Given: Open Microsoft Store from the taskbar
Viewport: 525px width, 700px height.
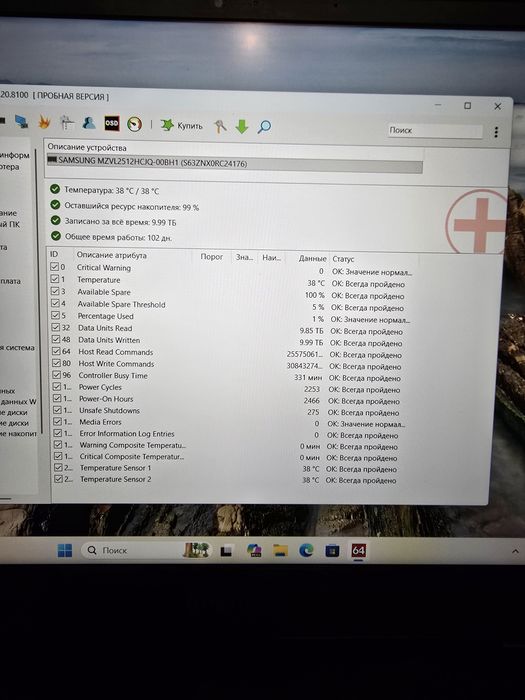Looking at the screenshot, I should (x=332, y=551).
